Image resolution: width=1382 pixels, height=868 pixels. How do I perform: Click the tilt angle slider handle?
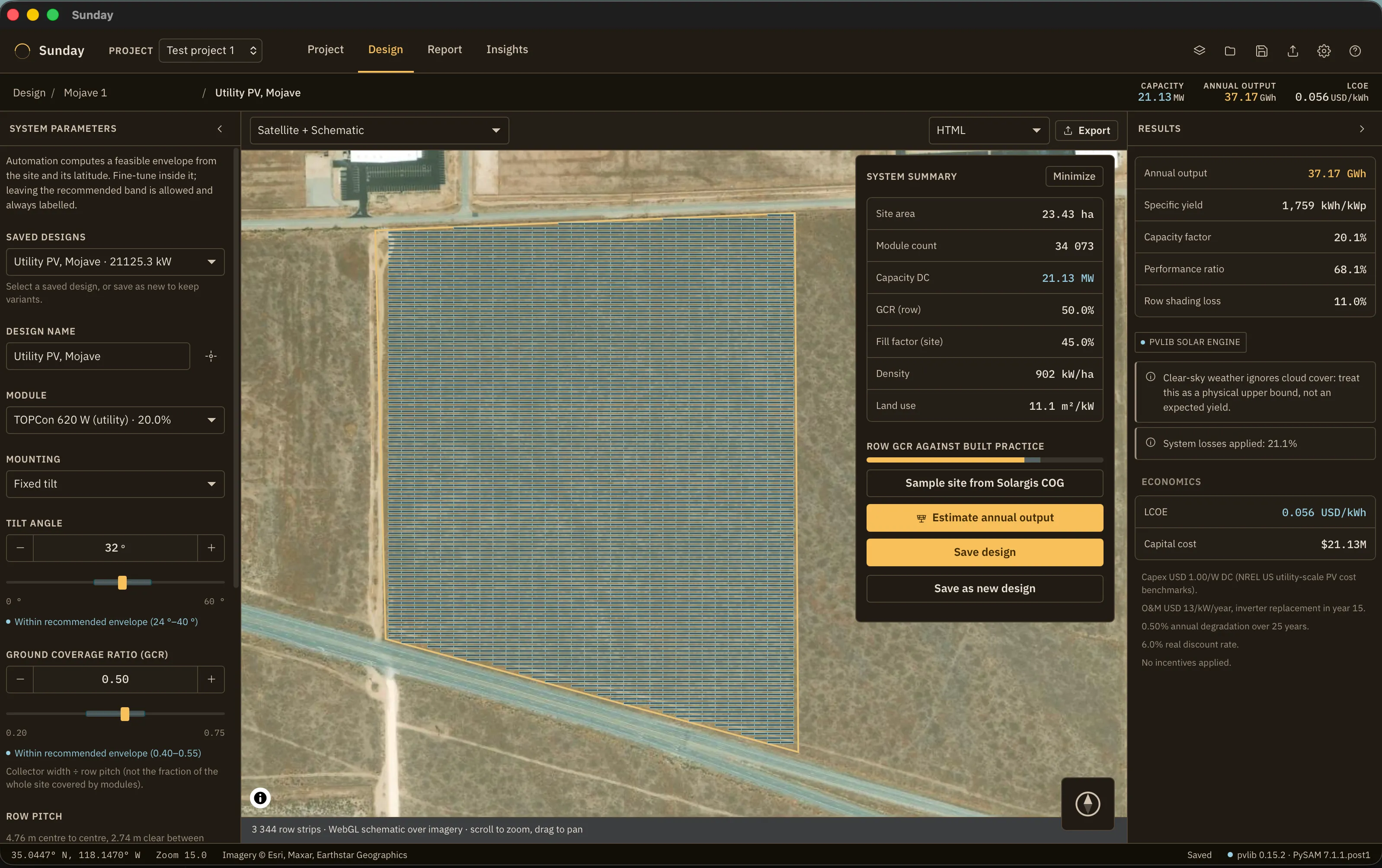(x=122, y=582)
